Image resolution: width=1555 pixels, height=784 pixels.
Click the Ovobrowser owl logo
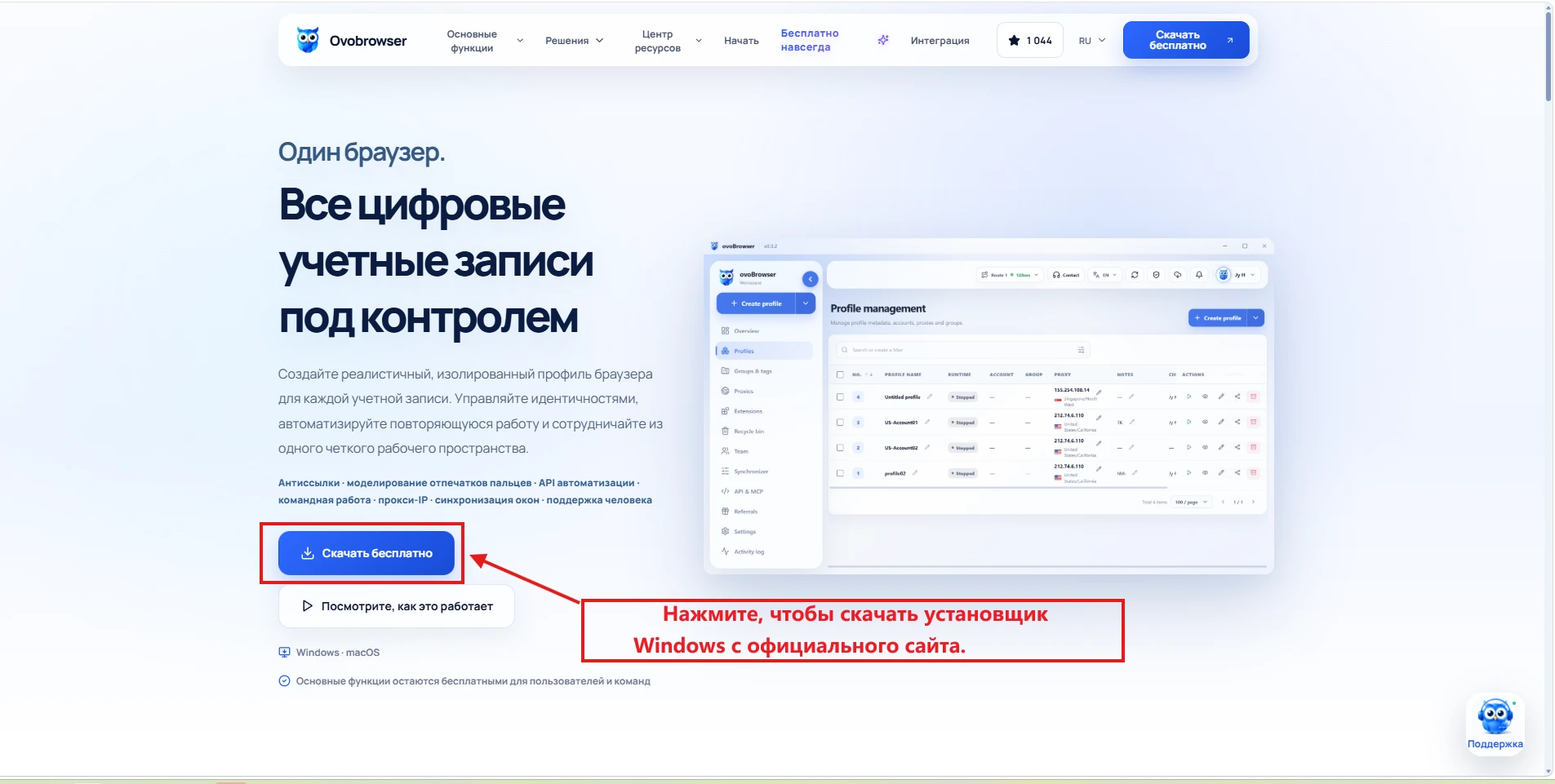point(308,40)
